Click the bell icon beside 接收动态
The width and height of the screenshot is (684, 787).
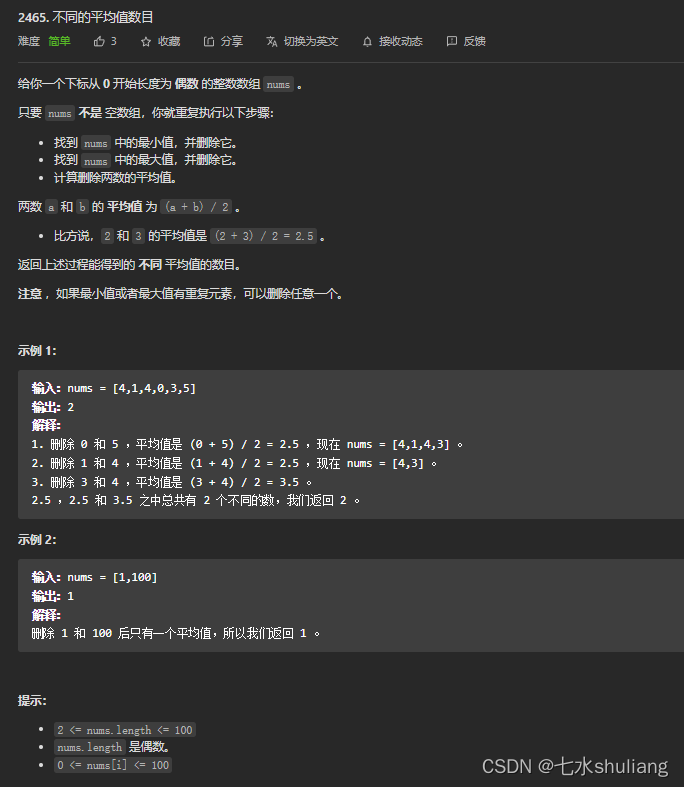point(368,41)
